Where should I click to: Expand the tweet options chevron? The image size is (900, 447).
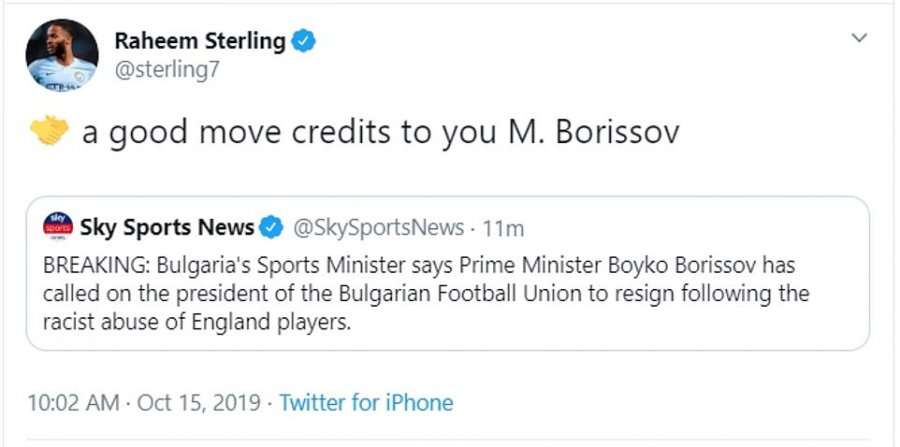(857, 38)
